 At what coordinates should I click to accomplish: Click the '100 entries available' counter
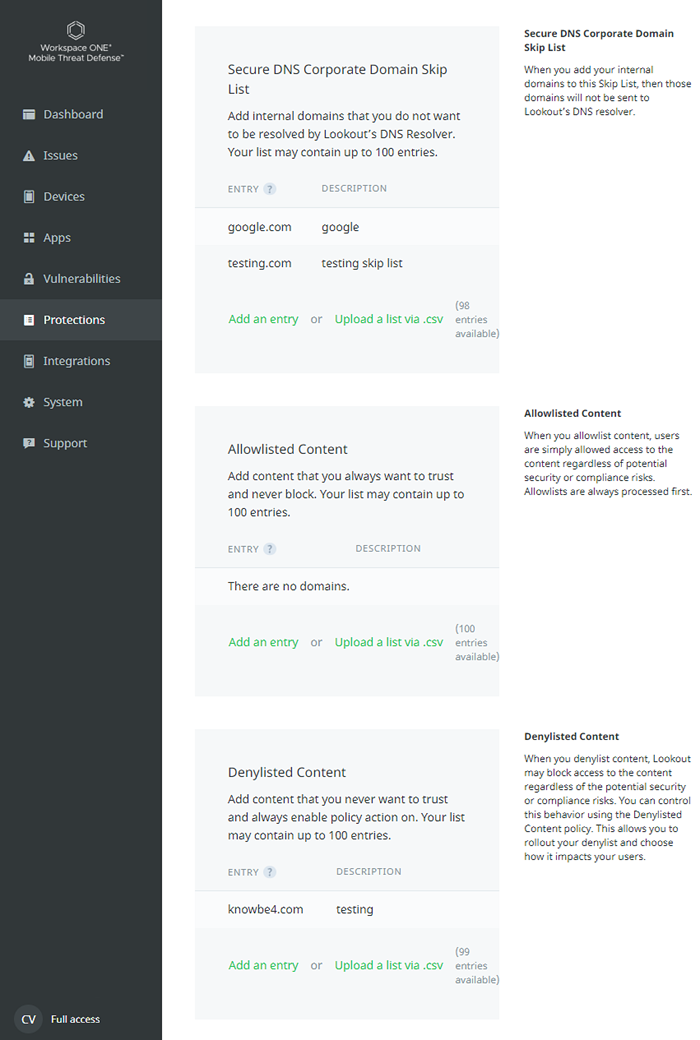476,643
